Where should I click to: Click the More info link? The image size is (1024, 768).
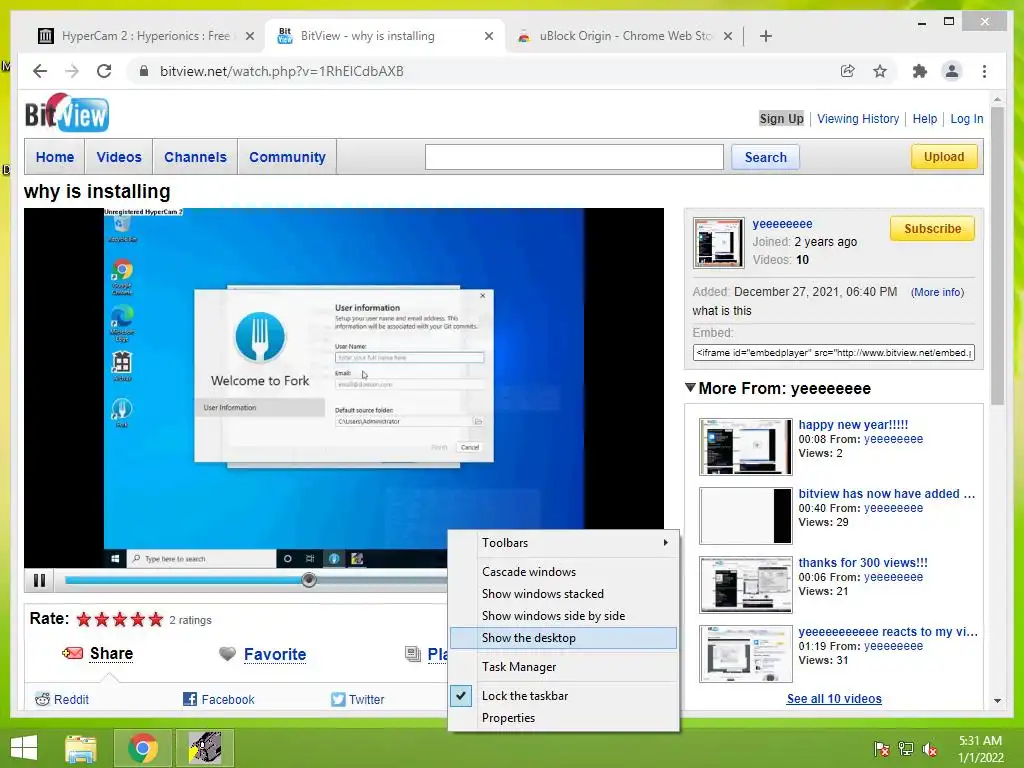point(937,292)
